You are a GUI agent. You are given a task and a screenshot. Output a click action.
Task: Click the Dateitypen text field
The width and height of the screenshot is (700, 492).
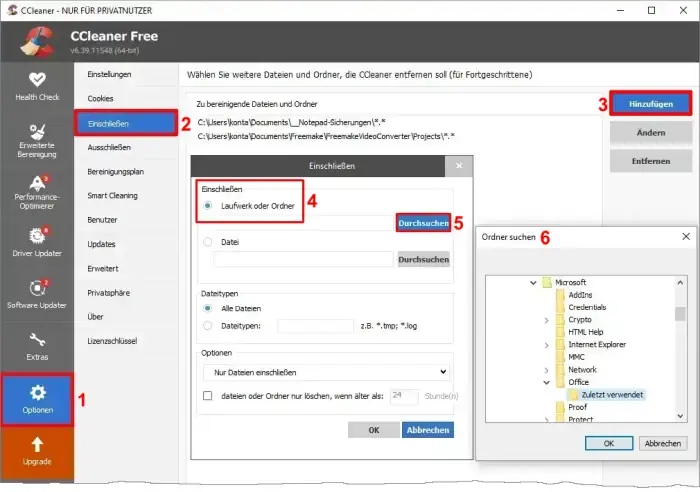click(315, 326)
